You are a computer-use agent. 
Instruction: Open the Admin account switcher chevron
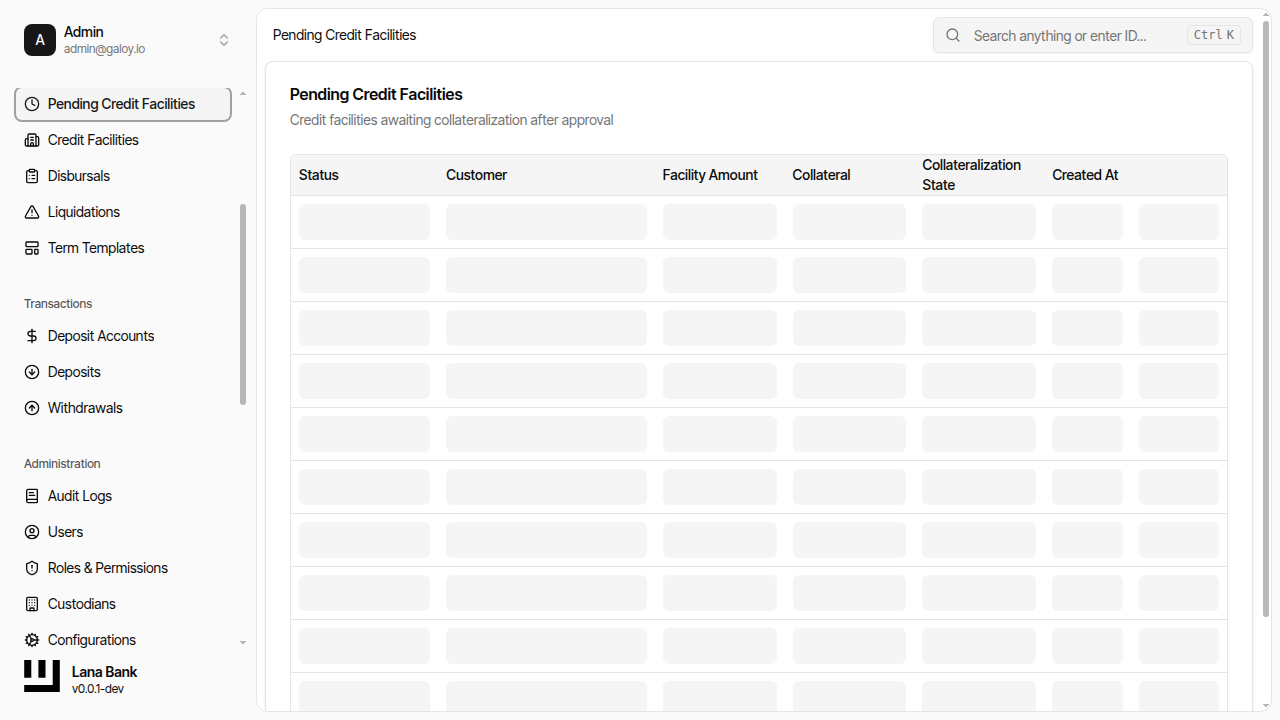[224, 40]
